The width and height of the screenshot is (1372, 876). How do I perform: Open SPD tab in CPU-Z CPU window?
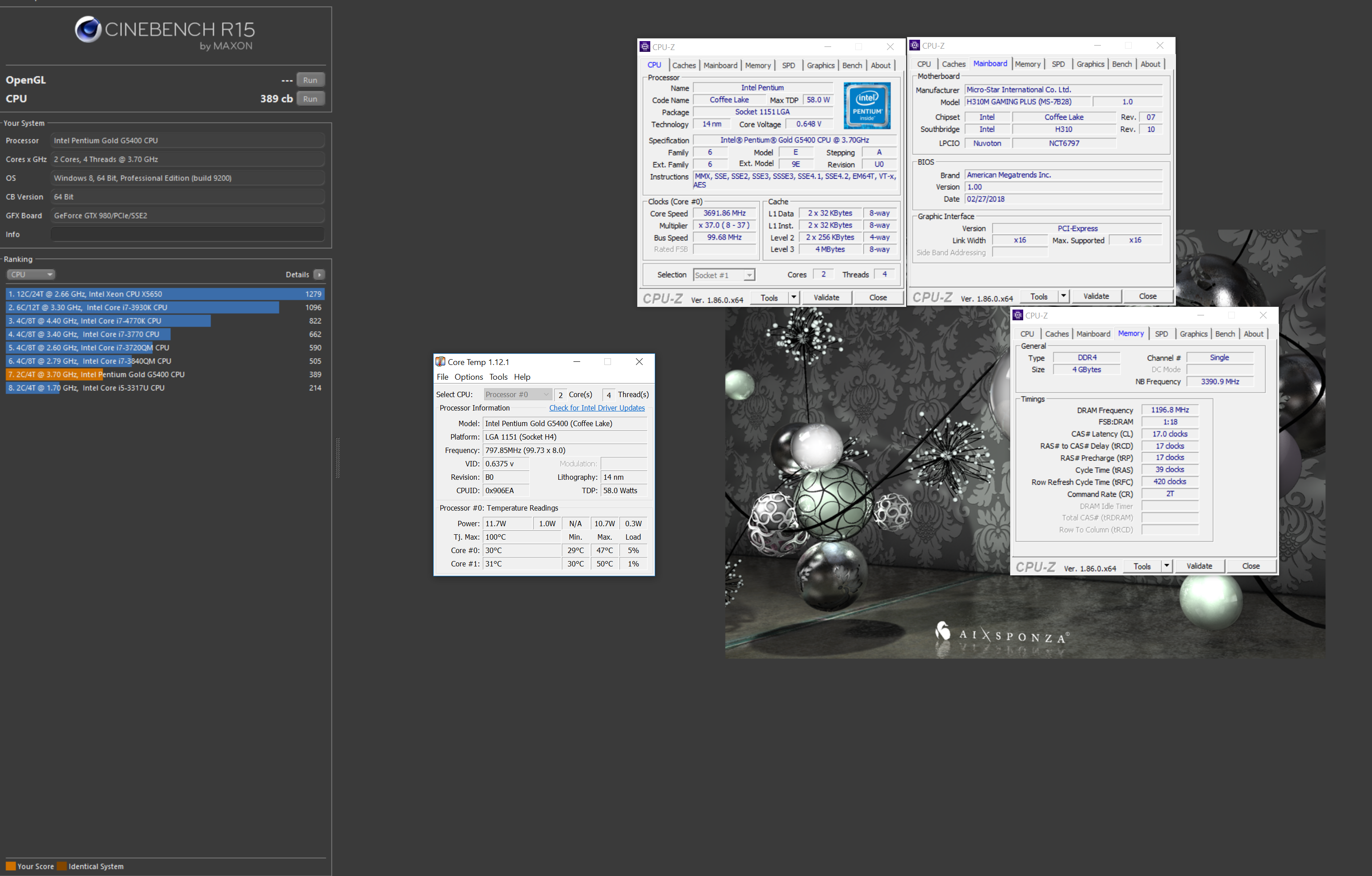pos(789,66)
